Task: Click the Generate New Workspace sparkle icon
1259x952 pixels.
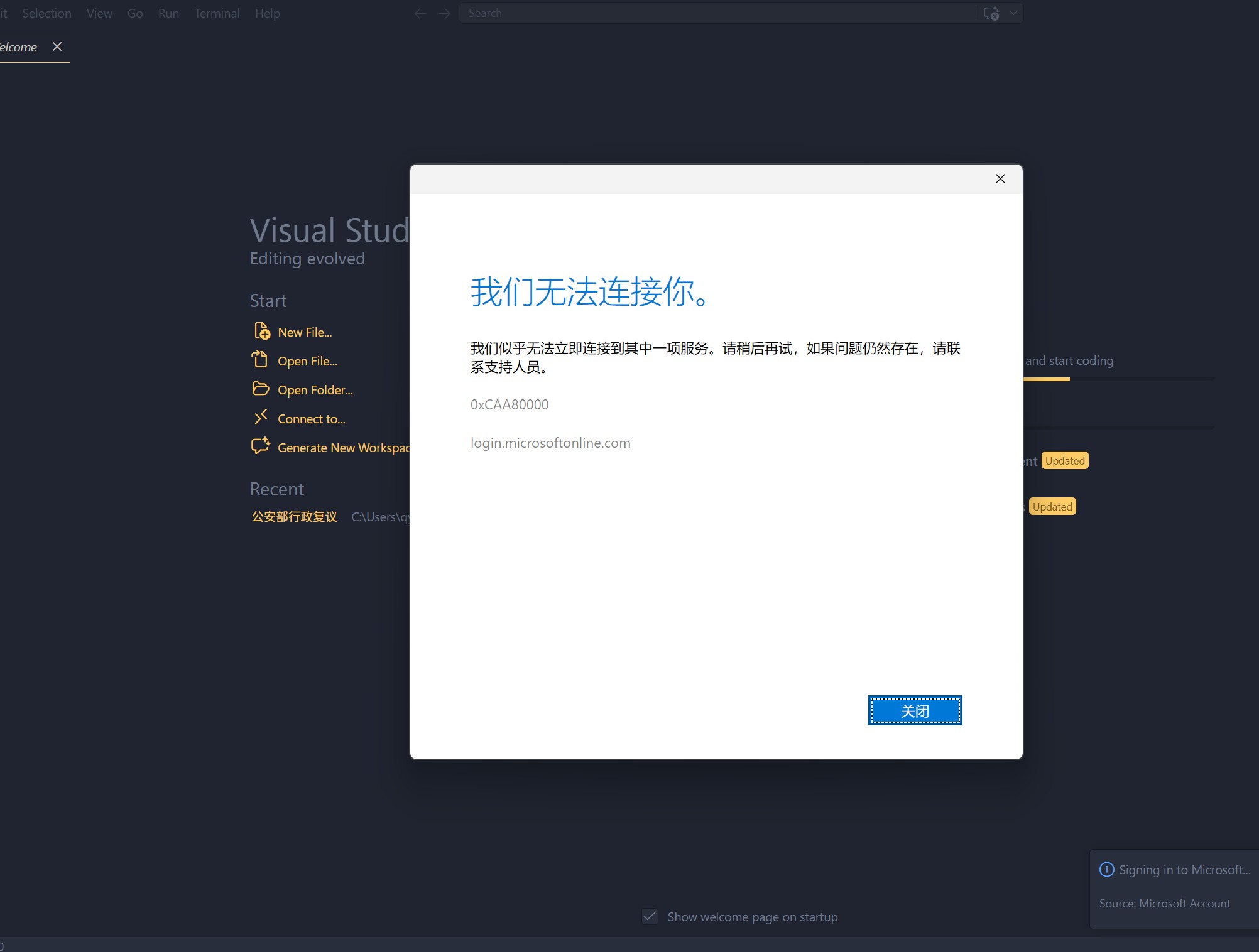Action: pos(261,445)
